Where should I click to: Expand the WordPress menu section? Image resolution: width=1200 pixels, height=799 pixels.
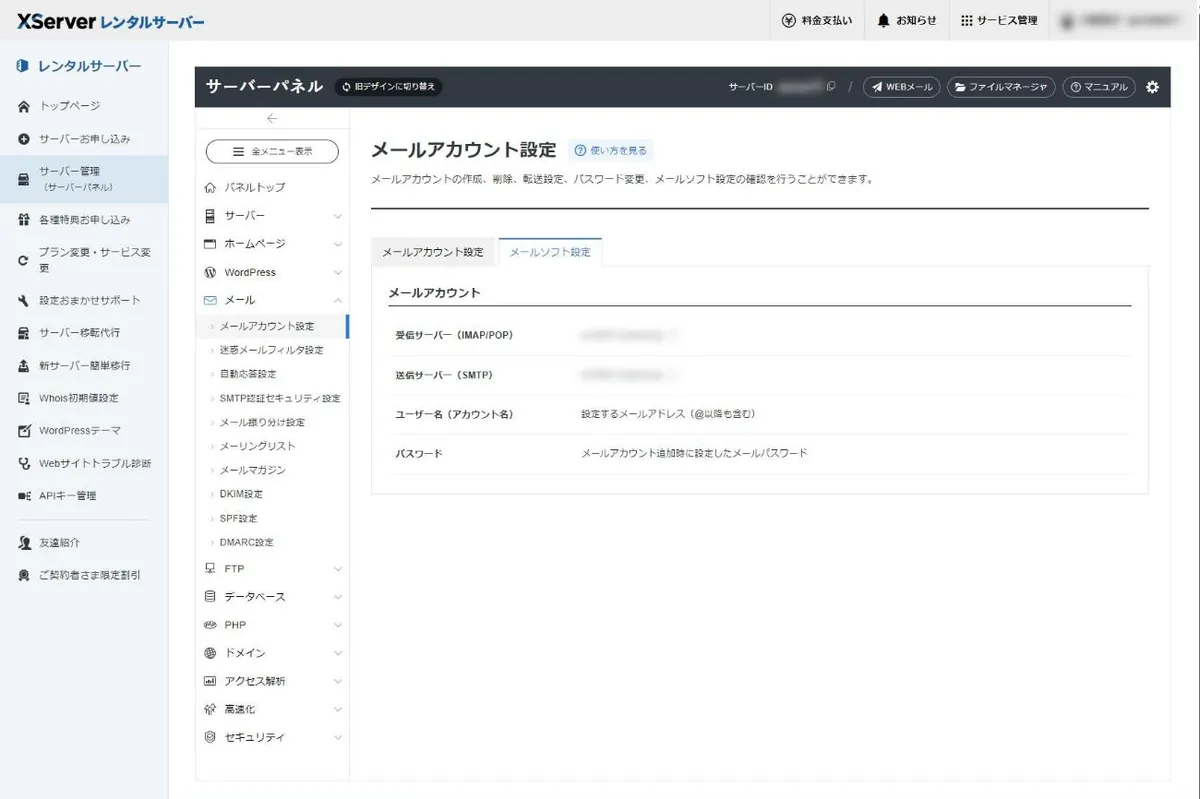[x=272, y=272]
